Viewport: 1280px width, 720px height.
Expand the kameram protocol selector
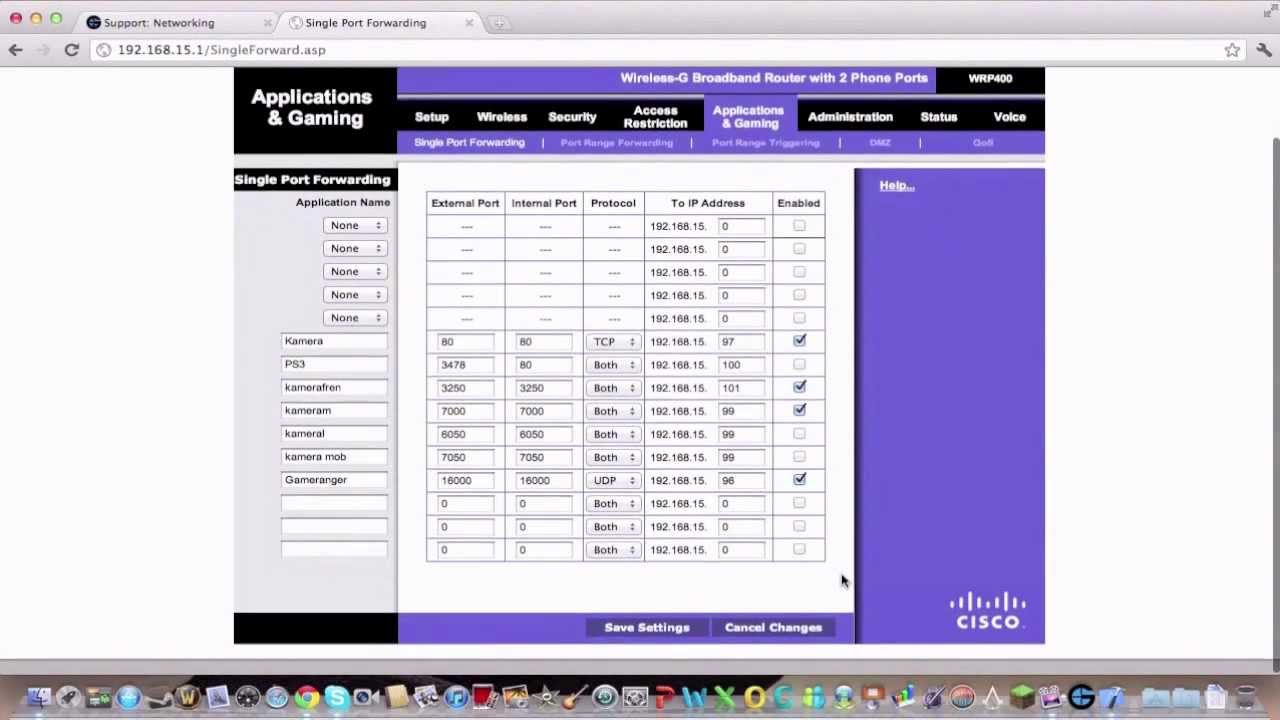[613, 411]
